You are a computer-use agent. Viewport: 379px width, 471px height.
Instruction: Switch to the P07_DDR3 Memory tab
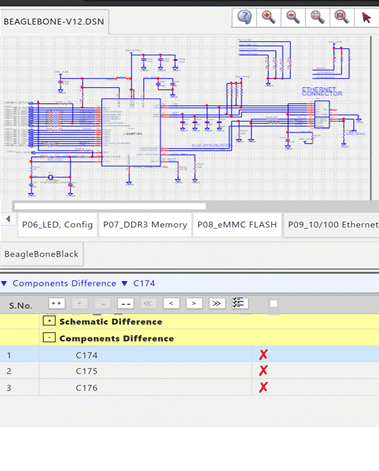(145, 225)
